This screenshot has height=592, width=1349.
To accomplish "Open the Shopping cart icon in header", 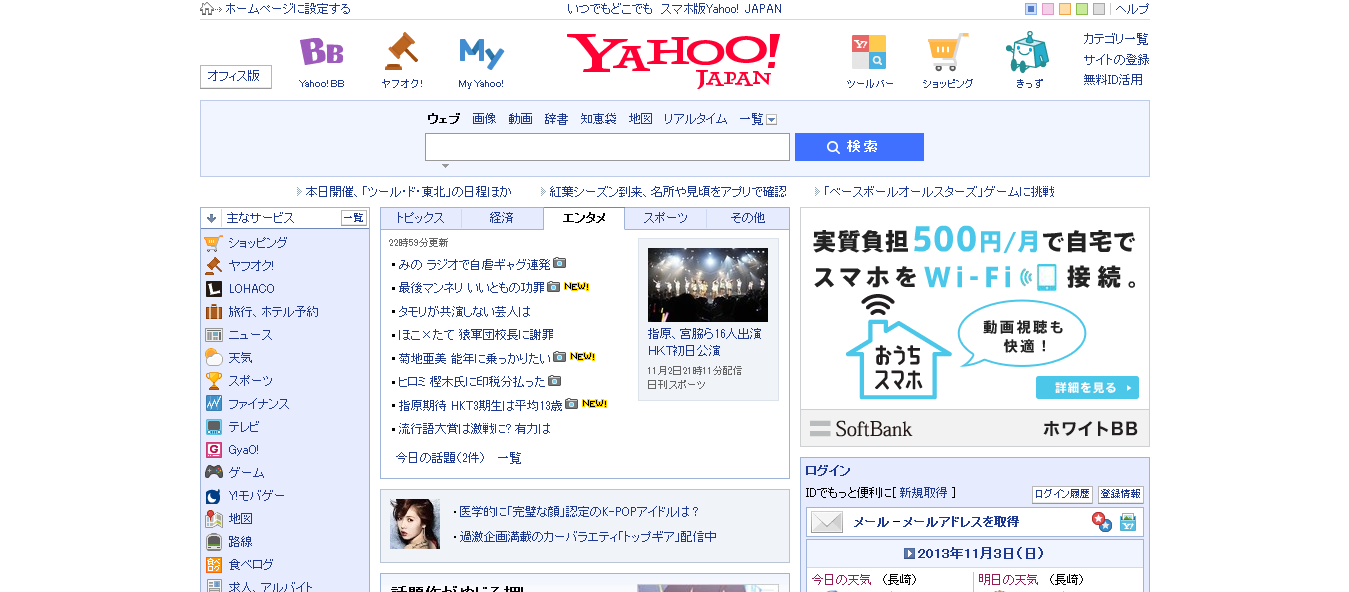I will [948, 52].
